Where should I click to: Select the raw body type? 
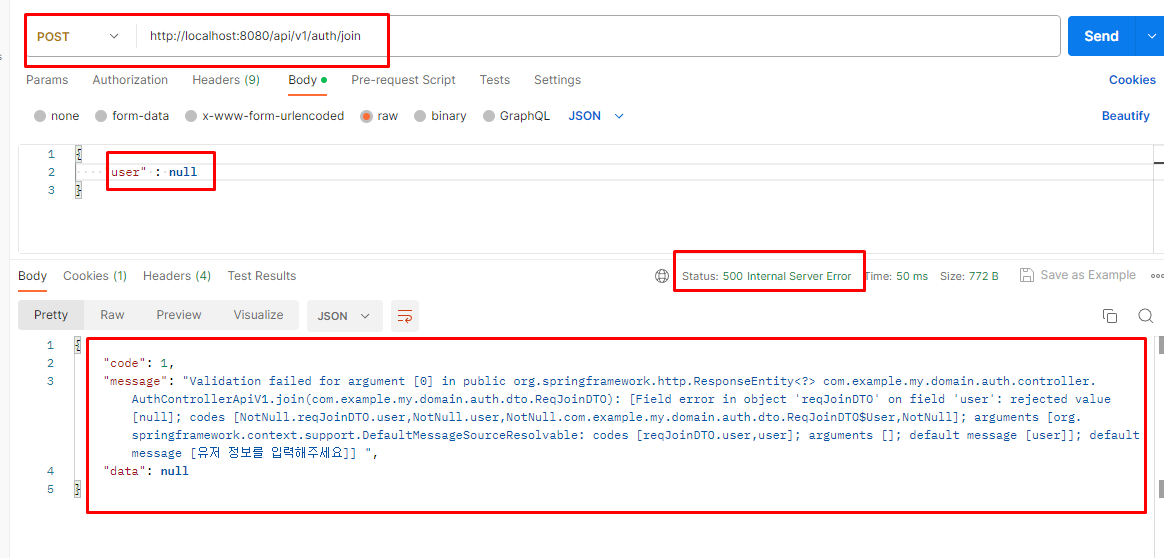[379, 116]
